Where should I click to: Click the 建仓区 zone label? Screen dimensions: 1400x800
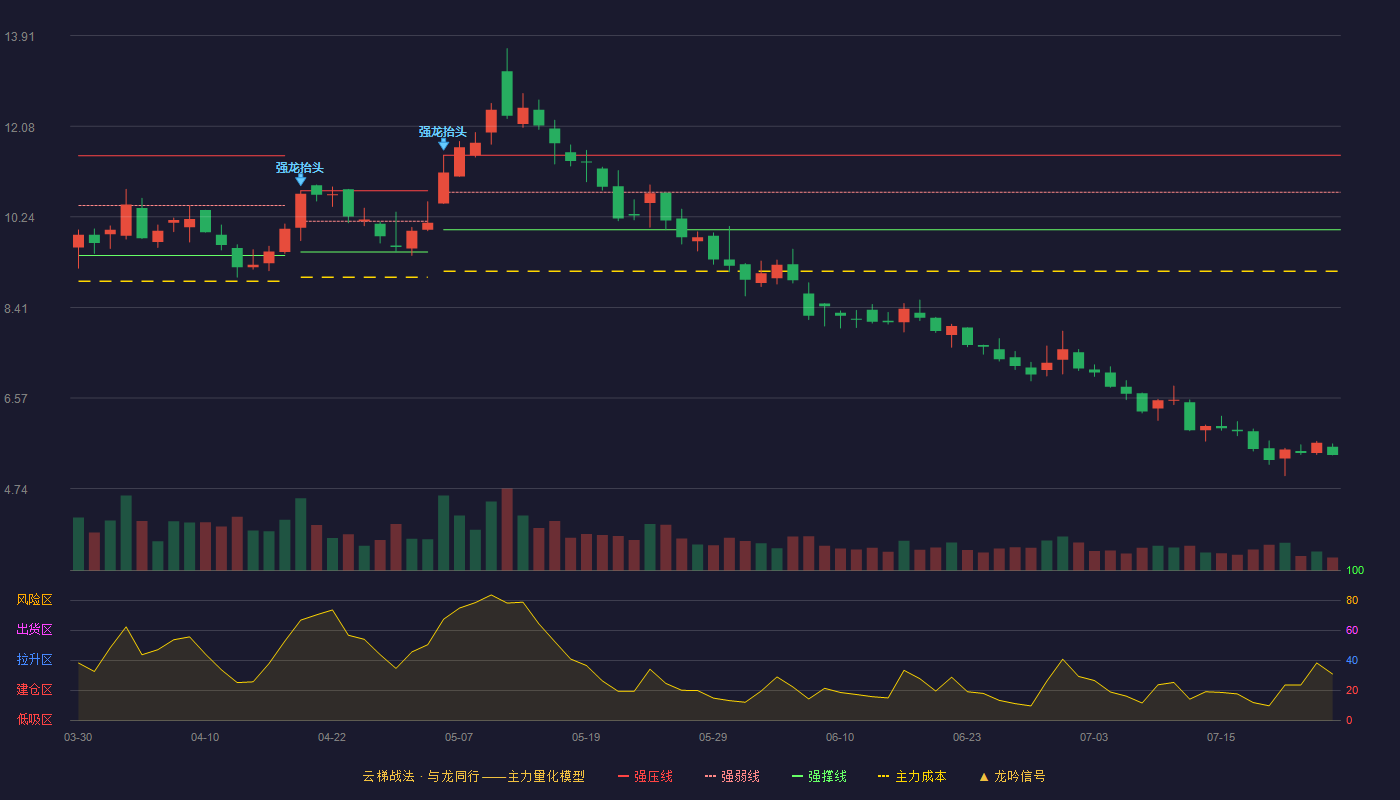[x=34, y=690]
